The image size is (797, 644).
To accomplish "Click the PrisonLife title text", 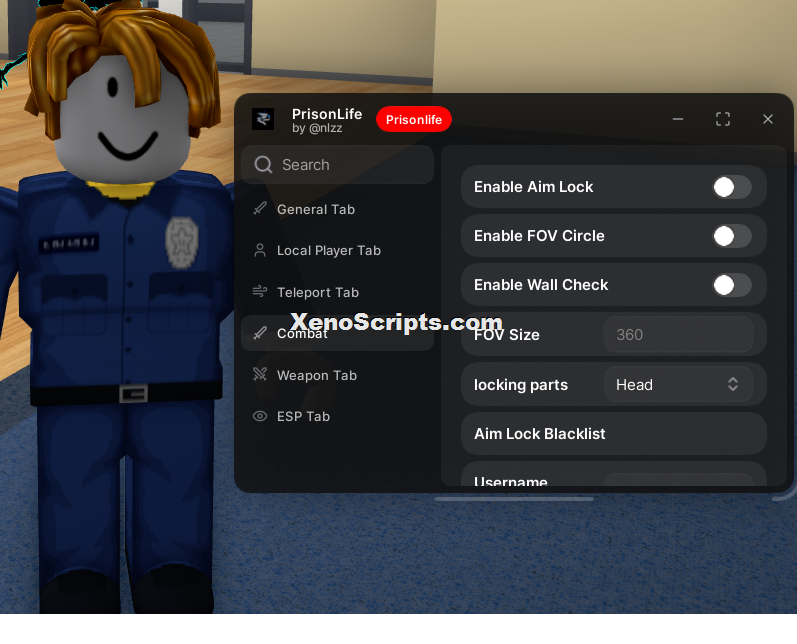I will pyautogui.click(x=327, y=114).
